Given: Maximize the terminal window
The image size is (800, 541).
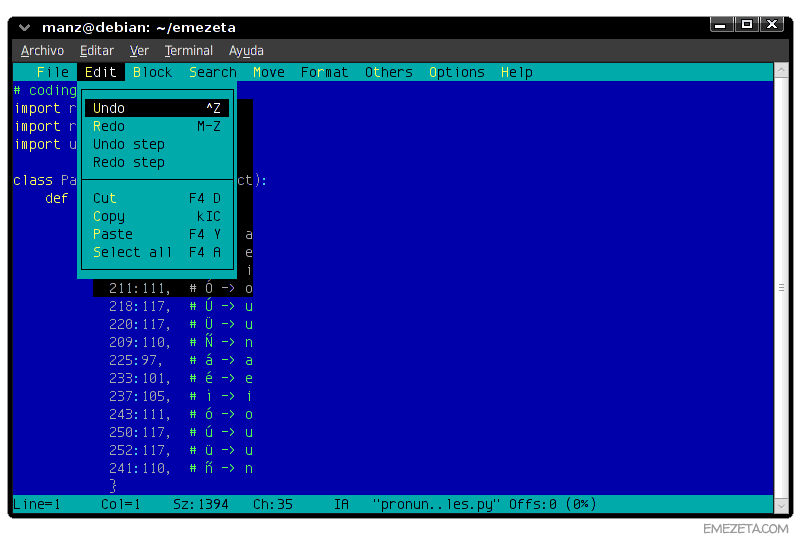Looking at the screenshot, I should coord(747,24).
